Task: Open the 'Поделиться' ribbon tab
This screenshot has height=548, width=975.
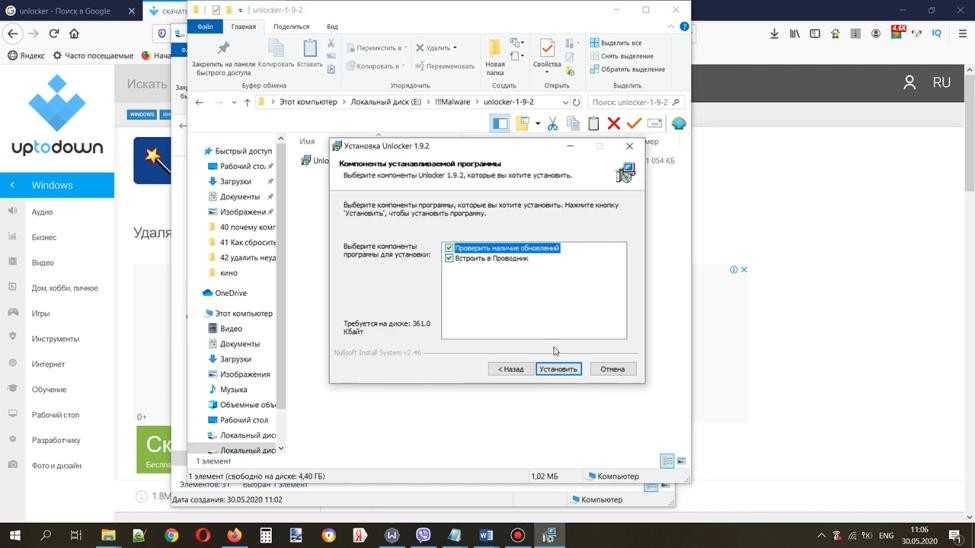Action: click(291, 27)
